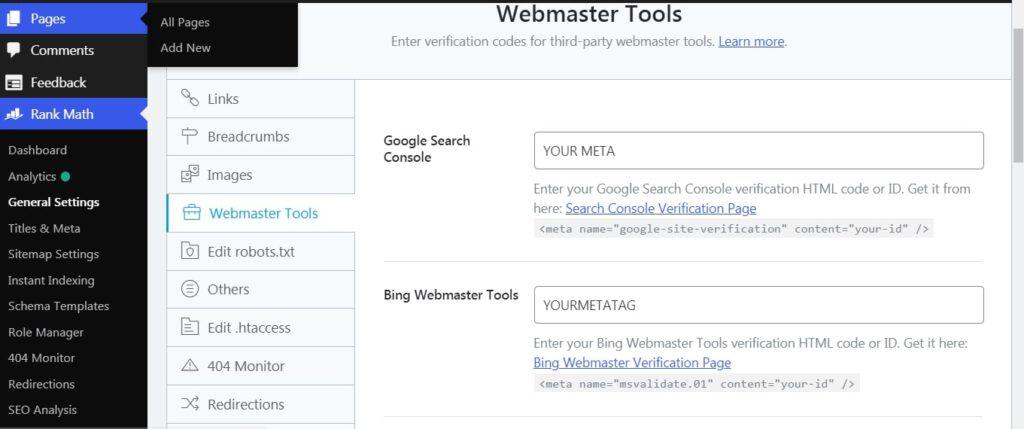
Task: Click the Rank Math chart icon
Action: (x=14, y=114)
